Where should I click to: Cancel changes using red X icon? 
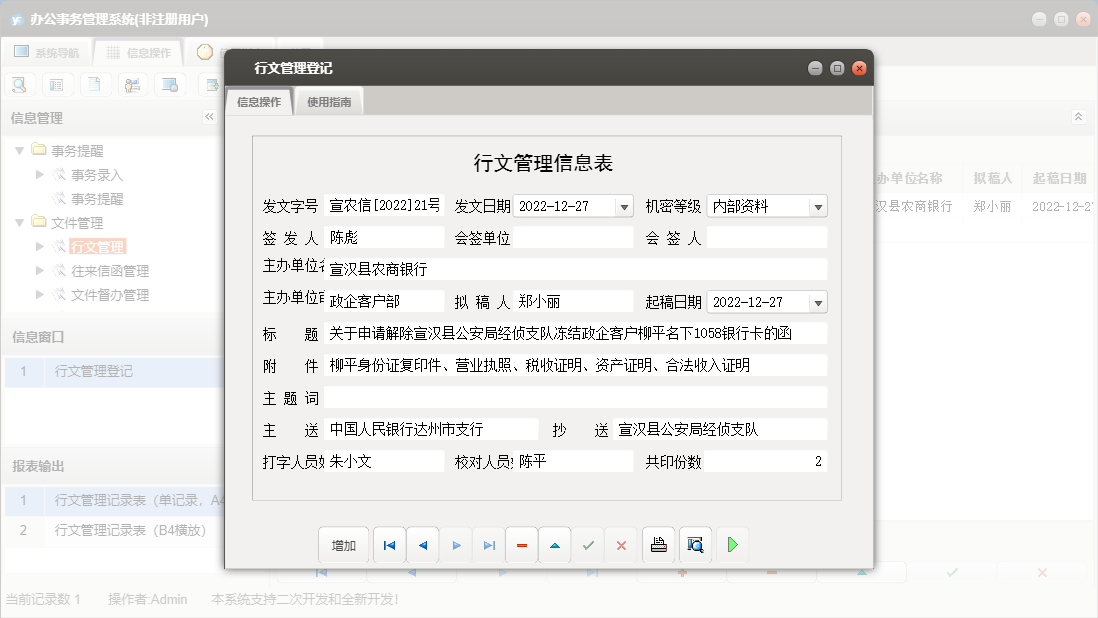(622, 545)
